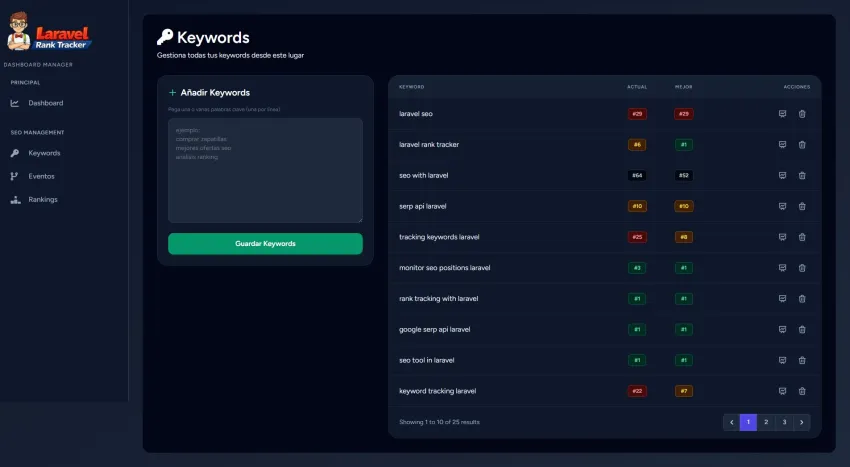Click the key icon beside Keywords in the sidebar
850x467 pixels.
[15, 153]
